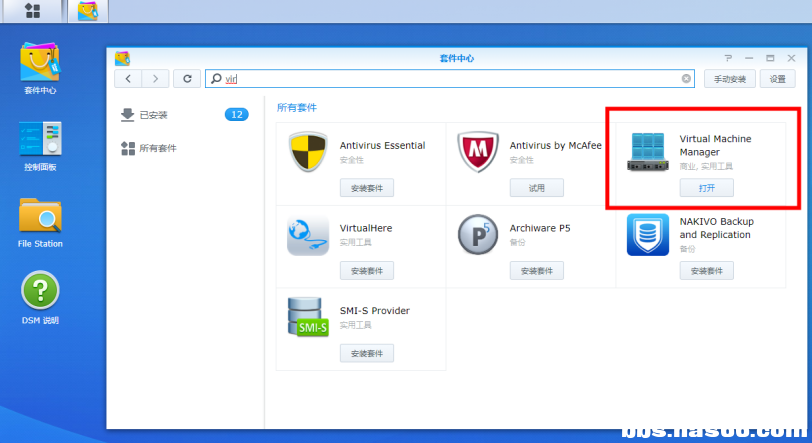Maximize the Package Center window

click(770, 58)
